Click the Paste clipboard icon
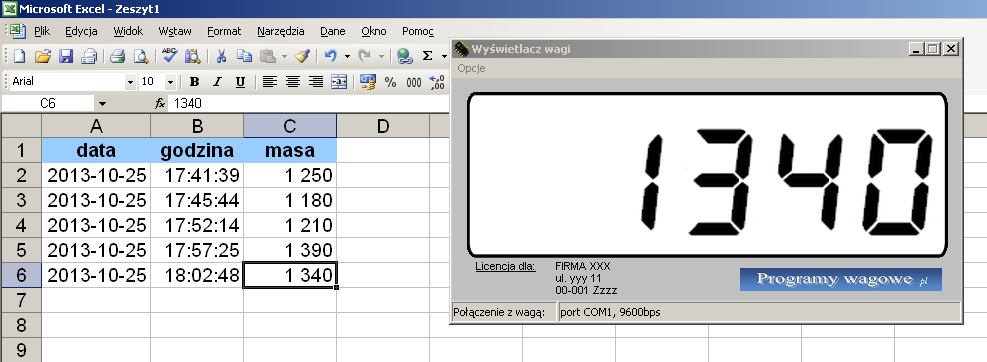This screenshot has height=362, width=987. [x=268, y=56]
